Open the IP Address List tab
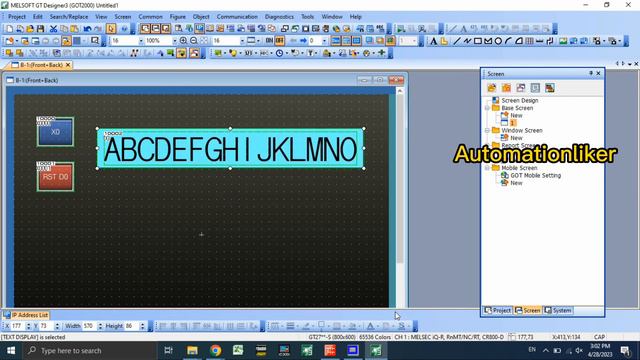The height and width of the screenshot is (360, 640). pyautogui.click(x=26, y=315)
